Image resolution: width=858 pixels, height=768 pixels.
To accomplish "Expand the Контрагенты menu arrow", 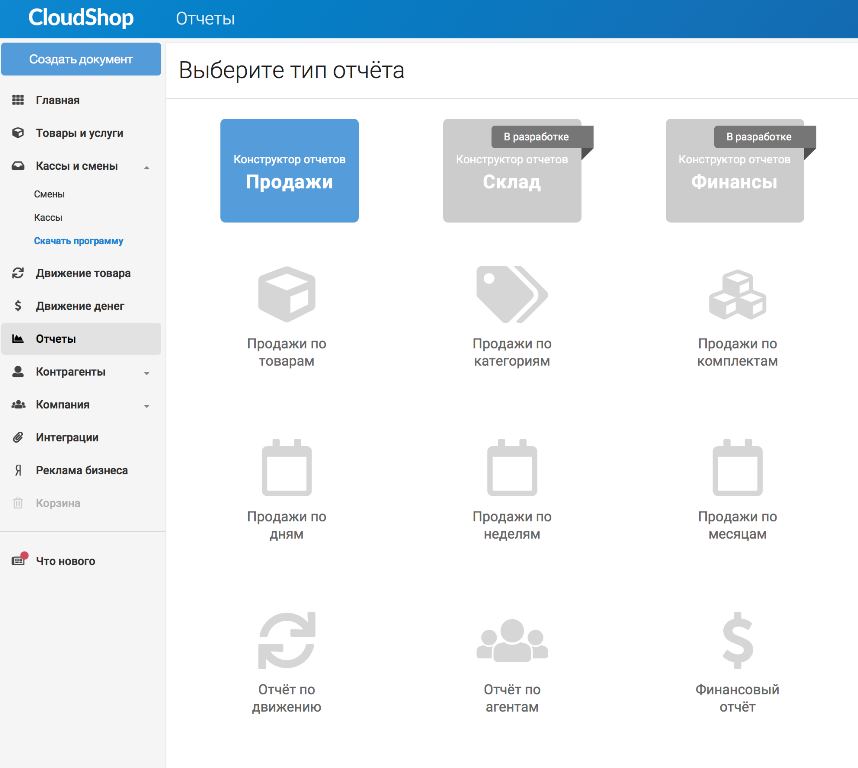I will (147, 373).
